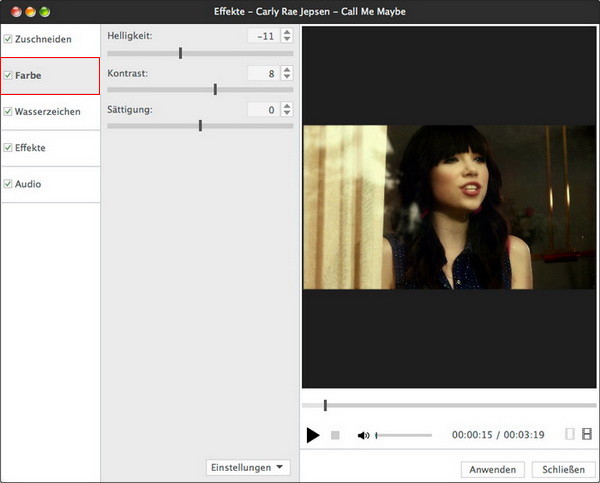Close the Effekte window with red button
This screenshot has width=600, height=483.
point(16,12)
